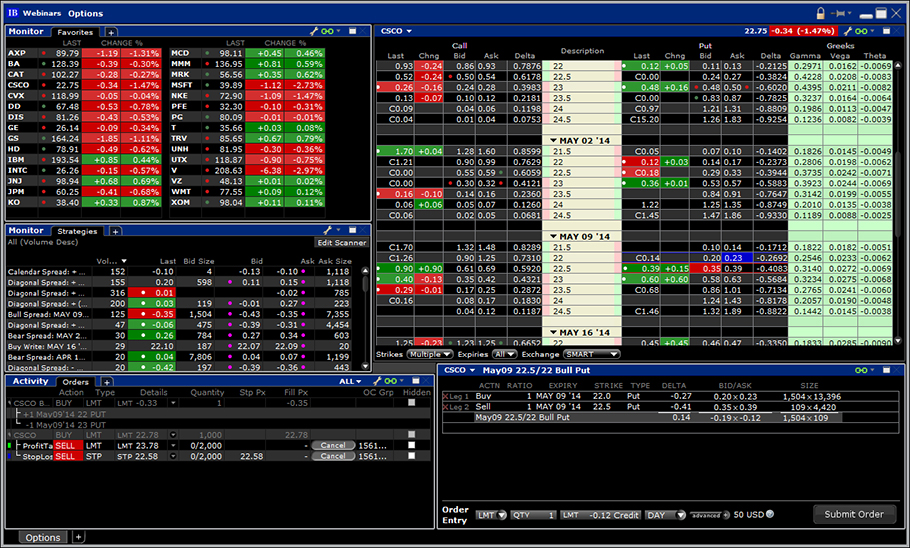Select the highlighted 0.23 put ask cell
The width and height of the screenshot is (910, 548).
tap(736, 258)
